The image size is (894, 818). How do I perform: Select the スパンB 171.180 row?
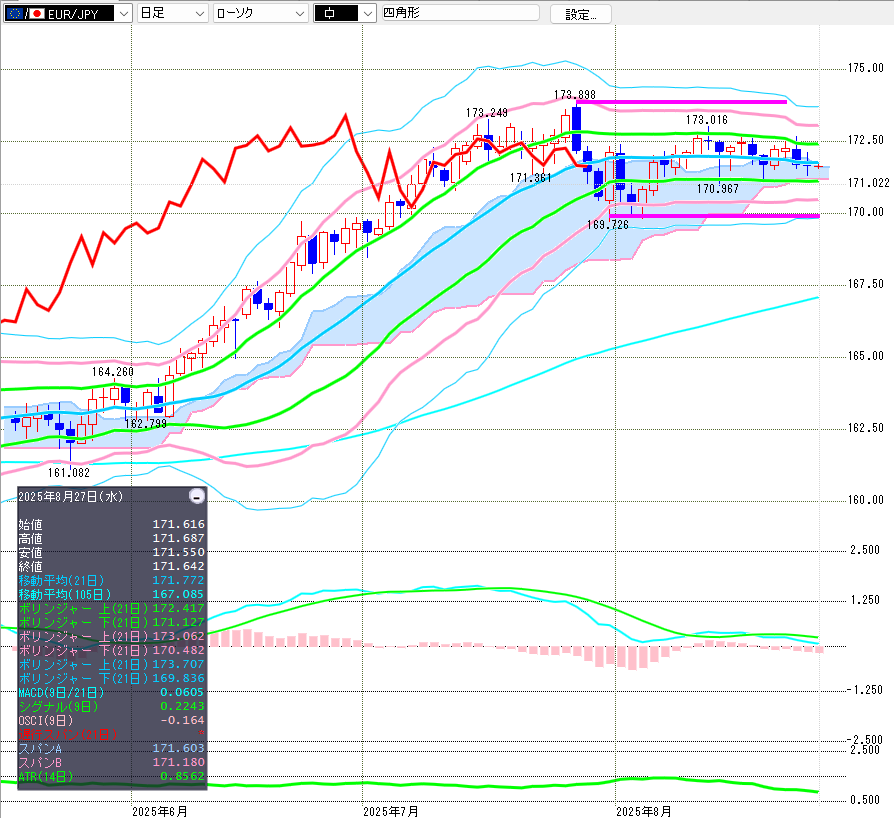112,762
